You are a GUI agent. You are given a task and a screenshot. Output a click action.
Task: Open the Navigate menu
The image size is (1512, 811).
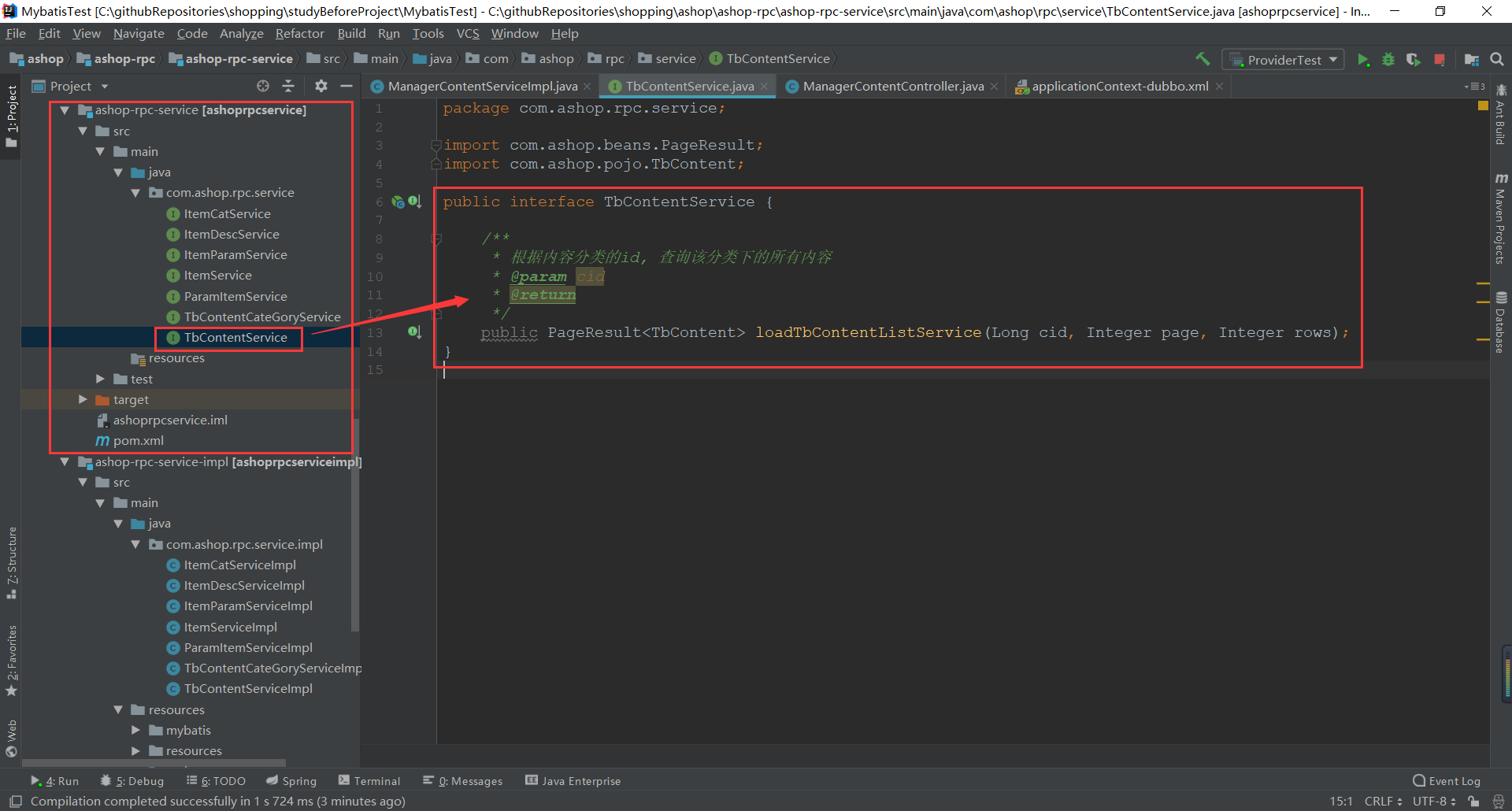pyautogui.click(x=139, y=34)
